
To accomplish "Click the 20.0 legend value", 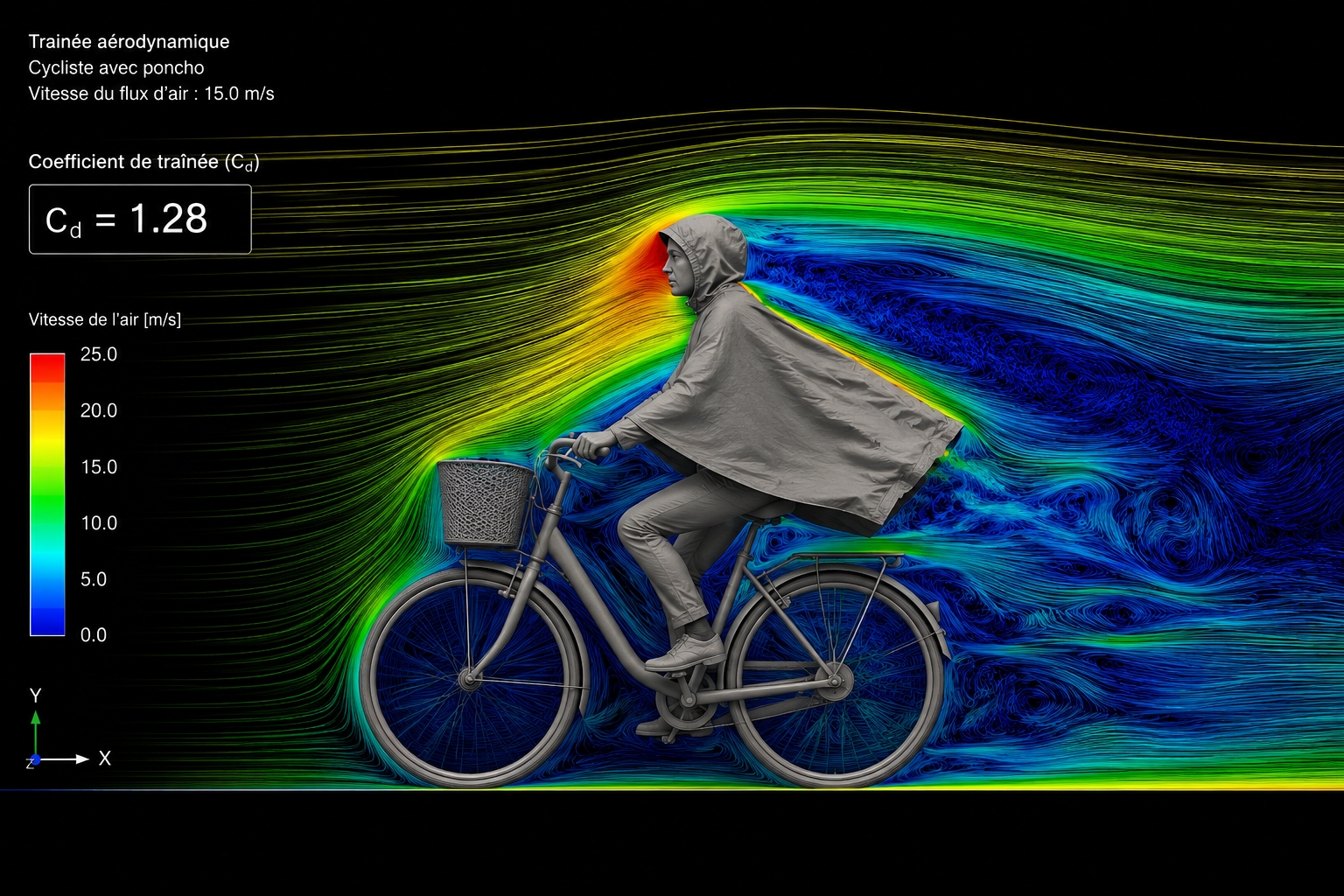I will point(99,410).
